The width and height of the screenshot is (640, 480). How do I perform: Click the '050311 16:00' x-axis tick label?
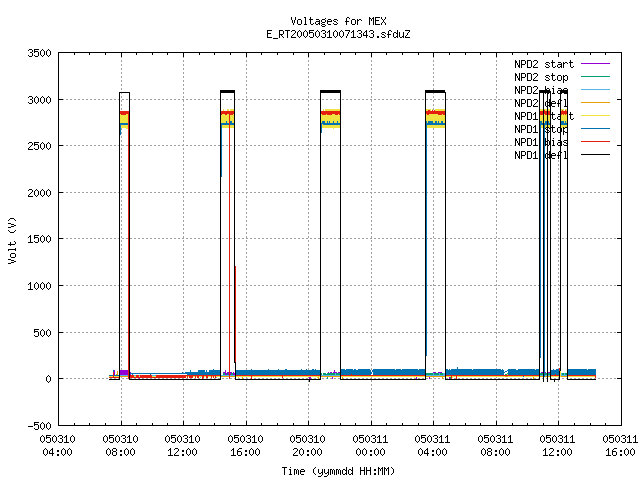[x=620, y=446]
